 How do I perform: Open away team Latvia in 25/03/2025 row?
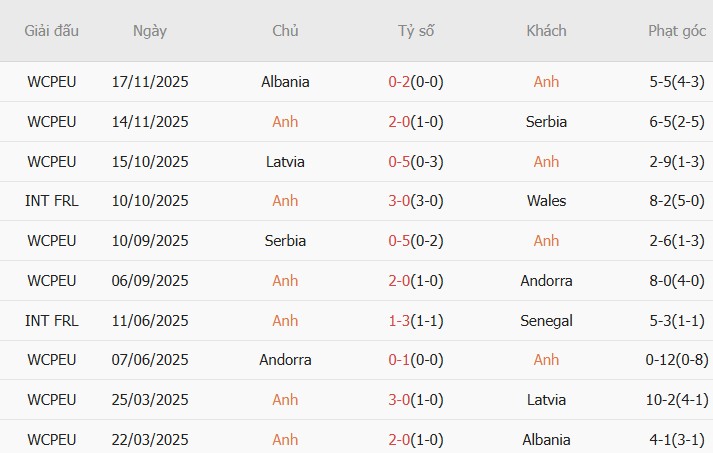546,400
